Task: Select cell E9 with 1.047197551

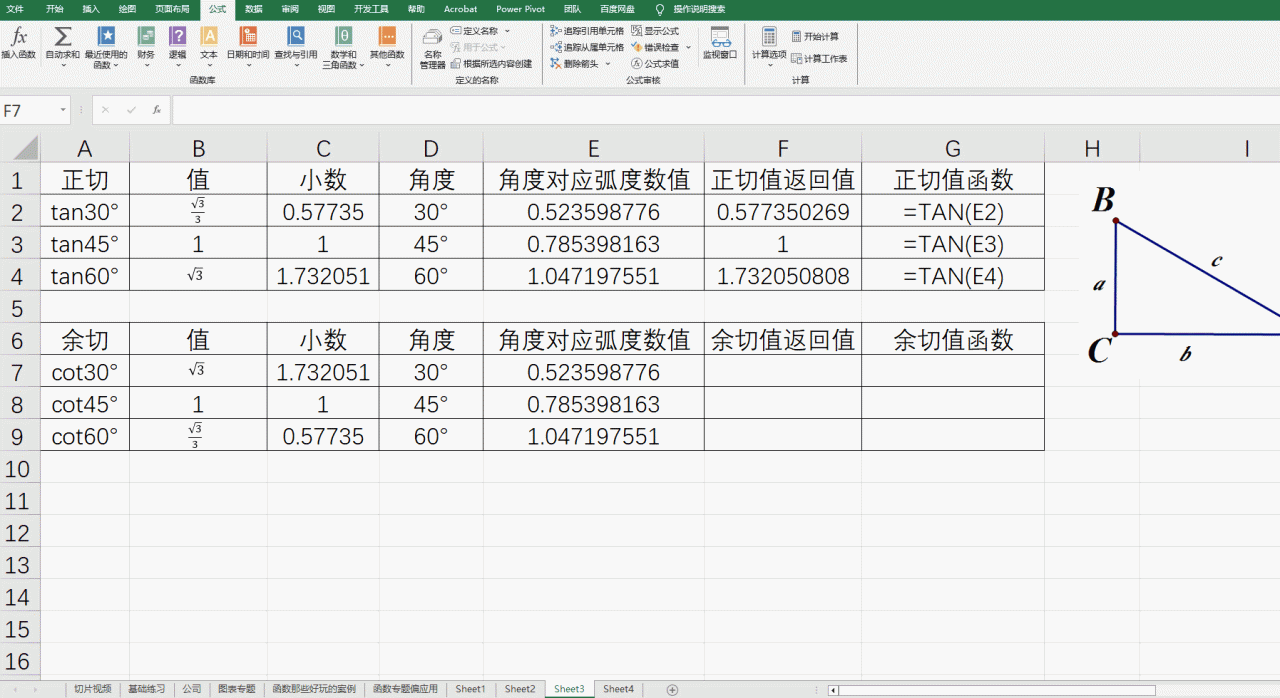Action: click(594, 437)
